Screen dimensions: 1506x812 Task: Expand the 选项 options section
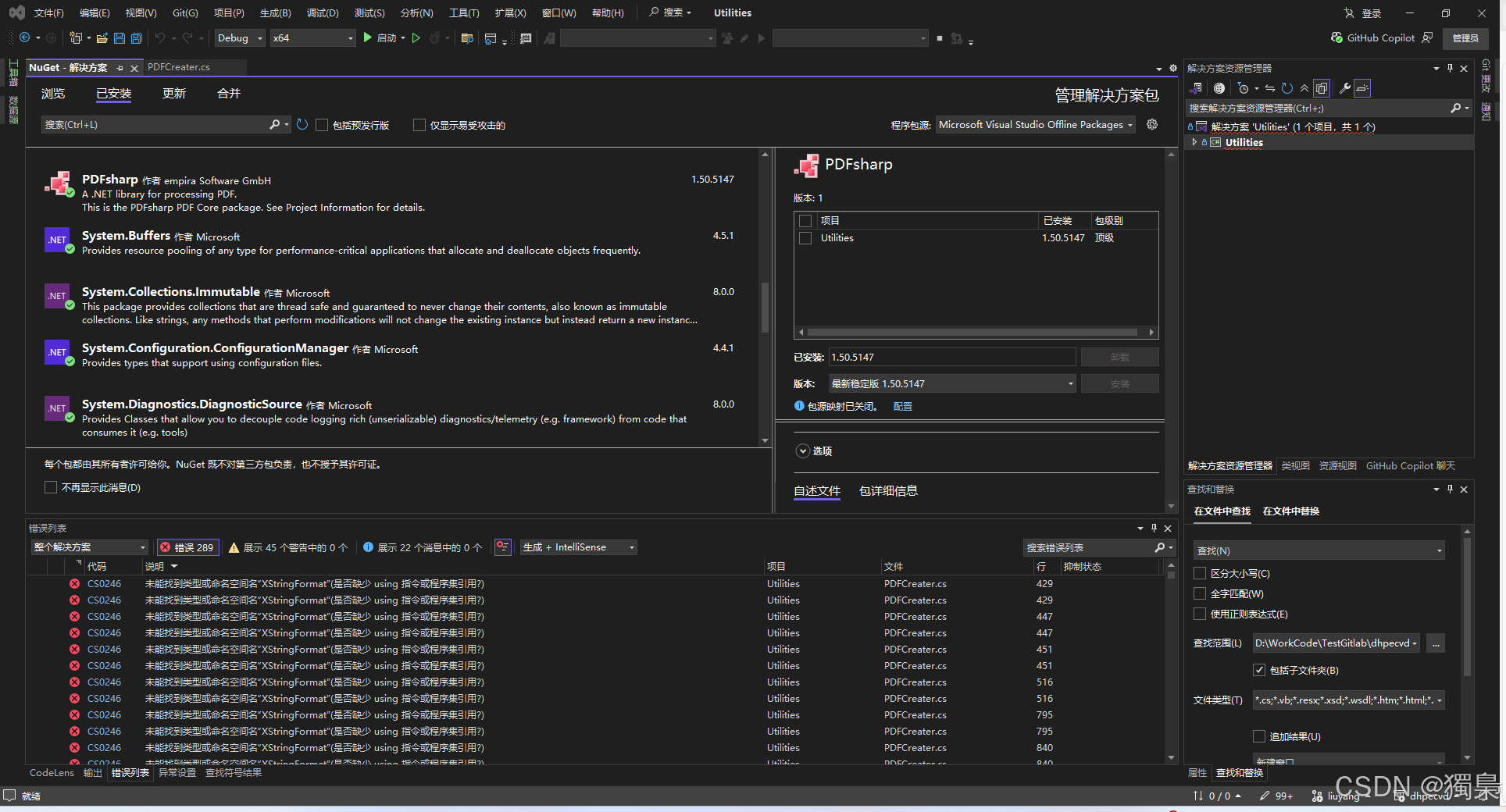(803, 451)
